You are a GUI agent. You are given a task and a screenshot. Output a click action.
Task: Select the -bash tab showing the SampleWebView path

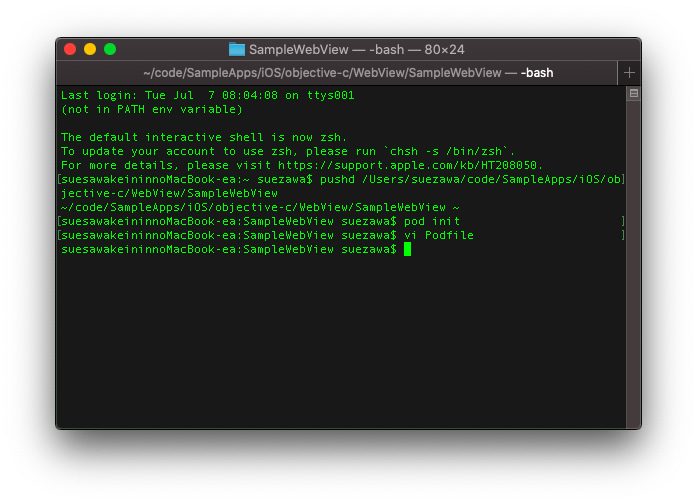(x=337, y=73)
